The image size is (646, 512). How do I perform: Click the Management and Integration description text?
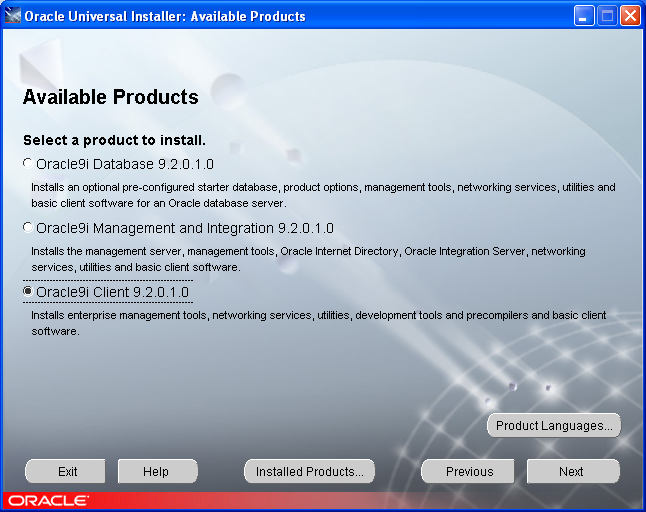[x=308, y=259]
